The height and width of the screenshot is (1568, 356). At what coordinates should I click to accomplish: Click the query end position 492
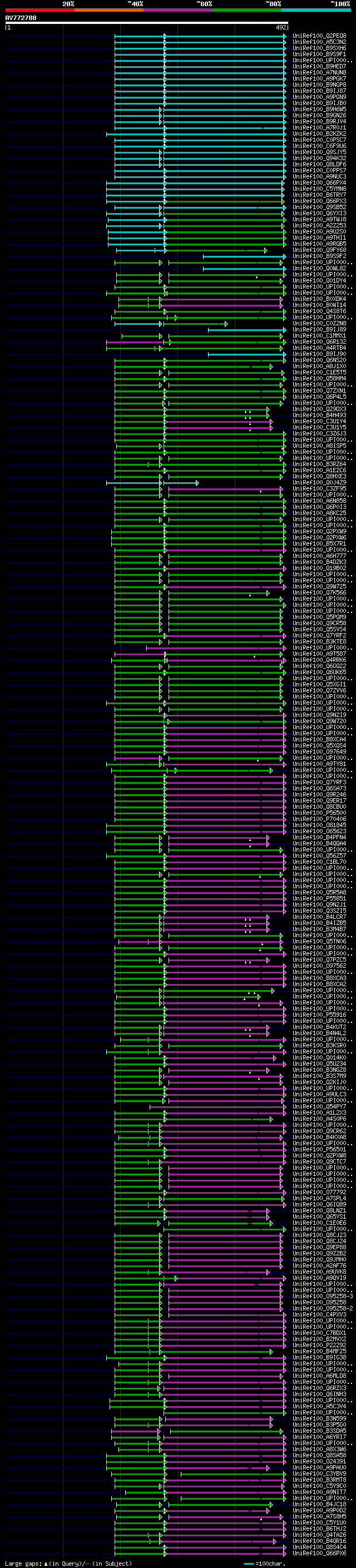[280, 27]
